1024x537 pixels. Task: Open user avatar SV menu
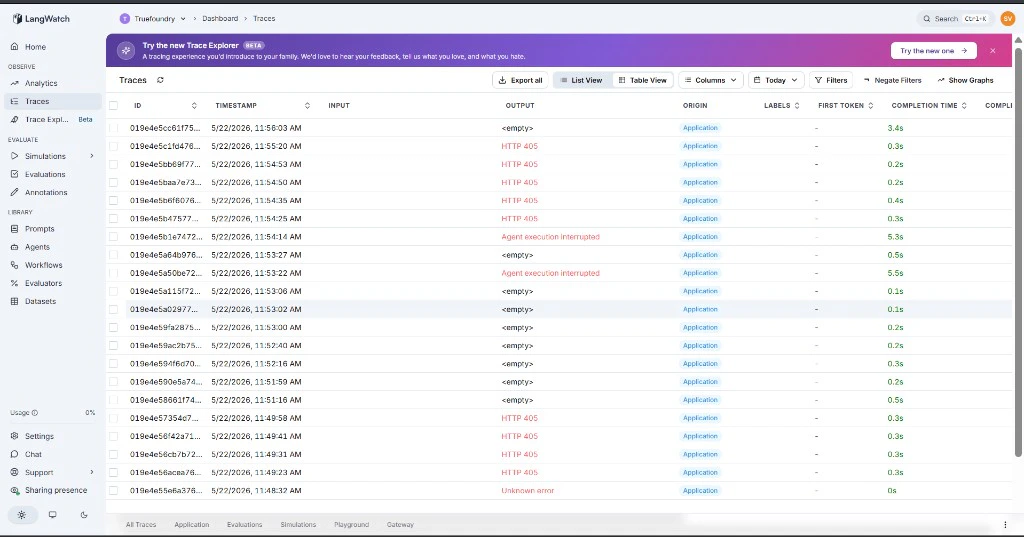click(1007, 18)
